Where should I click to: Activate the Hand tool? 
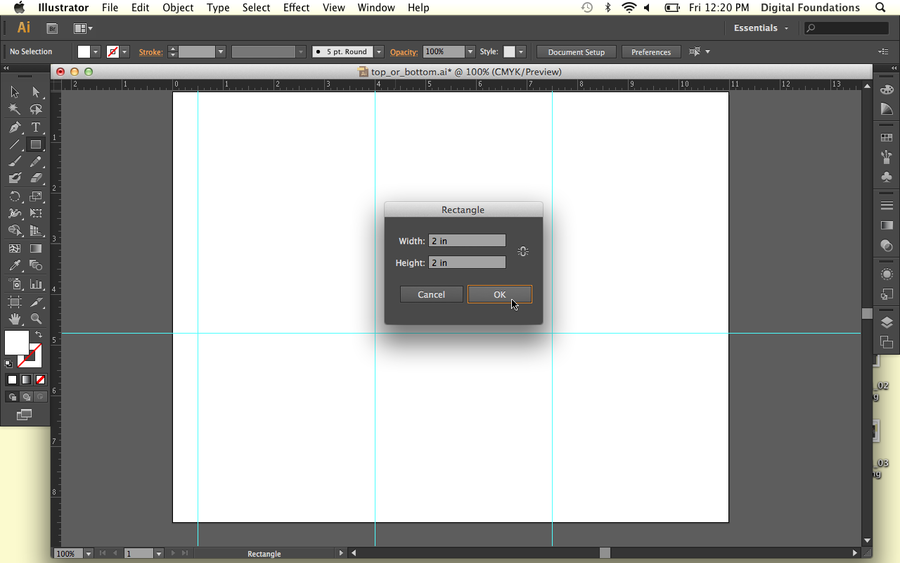(14, 319)
